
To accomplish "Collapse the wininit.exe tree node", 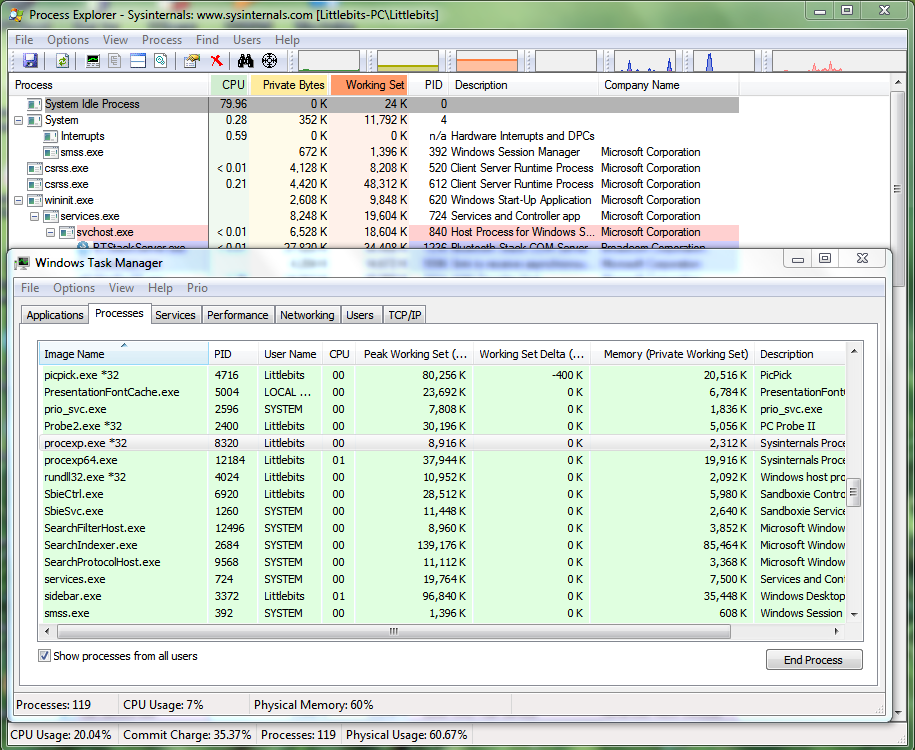I will (x=19, y=200).
